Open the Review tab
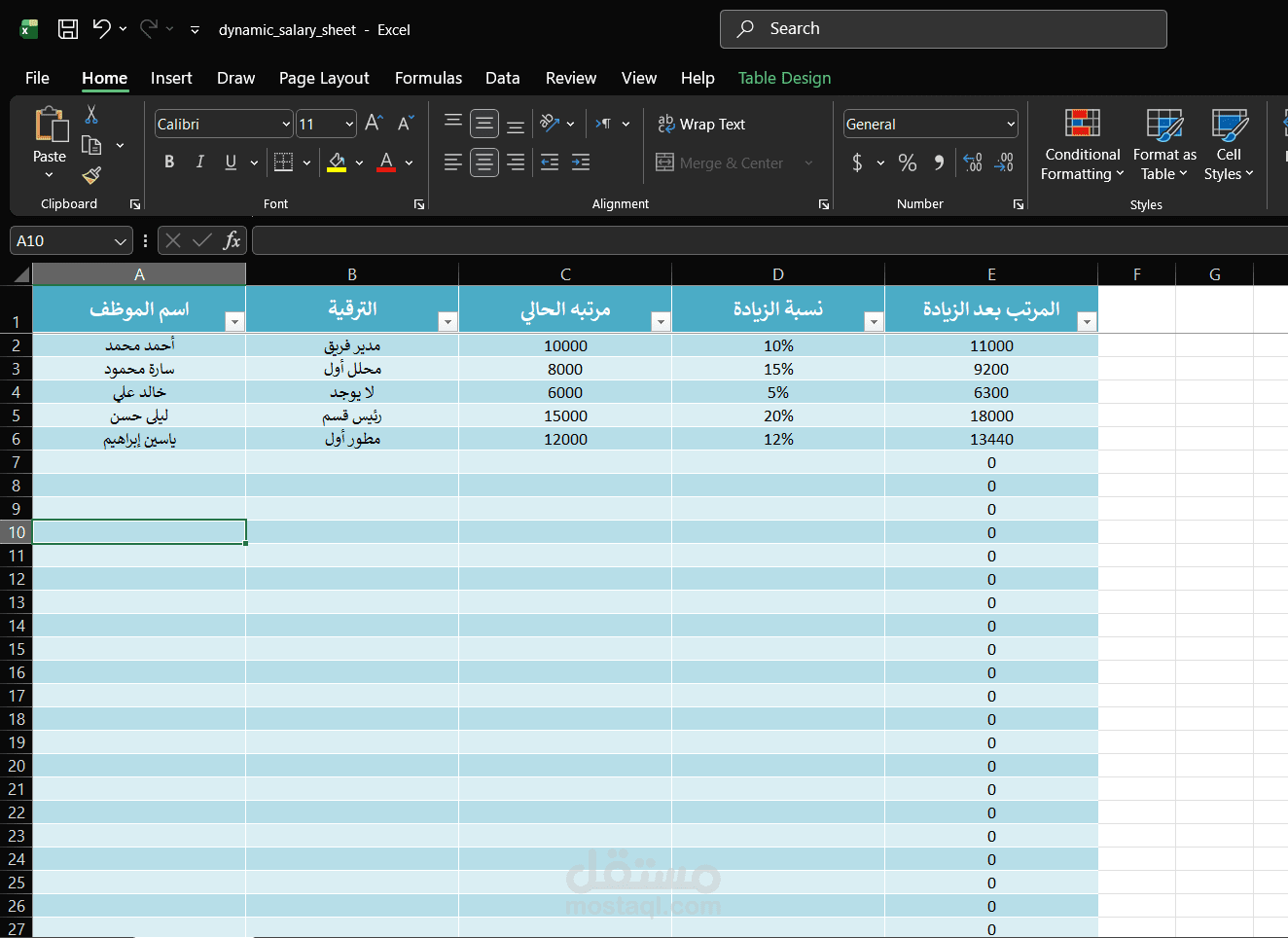Screen dimensions: 1288x938 point(571,78)
